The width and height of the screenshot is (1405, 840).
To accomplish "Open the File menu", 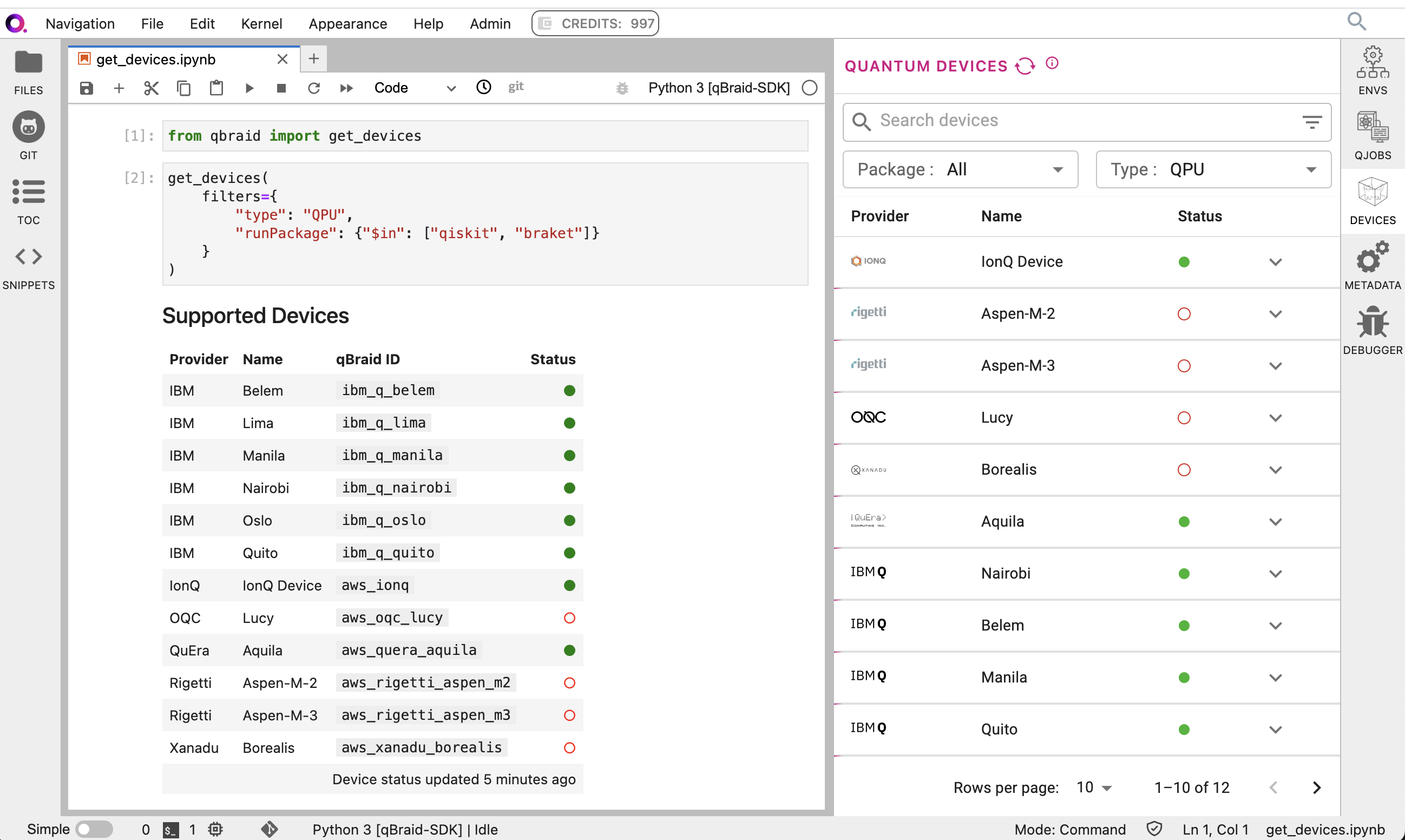I will [x=152, y=23].
